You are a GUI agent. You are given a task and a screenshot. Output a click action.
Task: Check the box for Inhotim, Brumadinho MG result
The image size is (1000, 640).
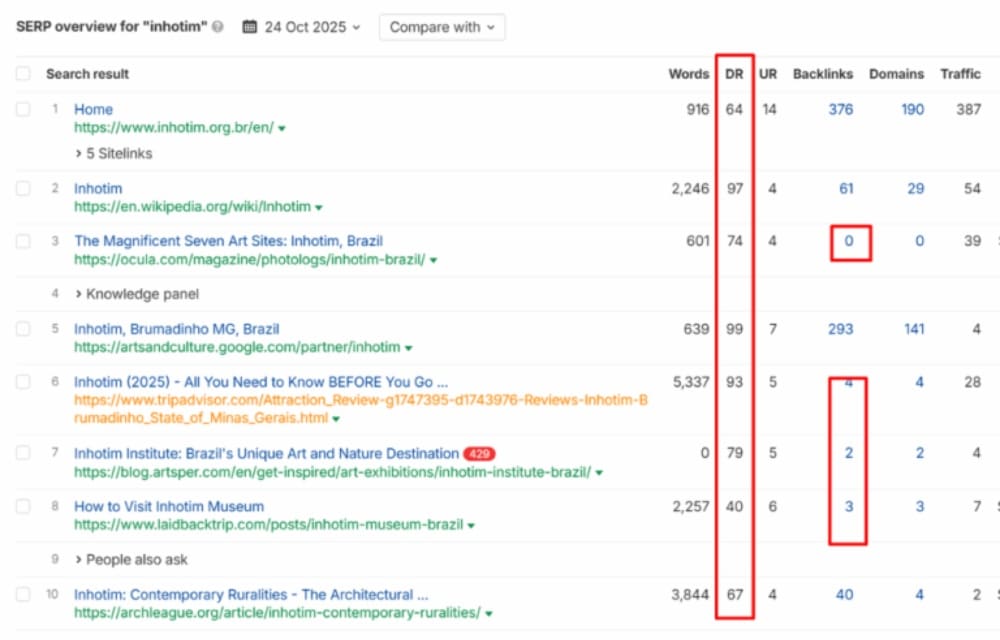coord(24,330)
